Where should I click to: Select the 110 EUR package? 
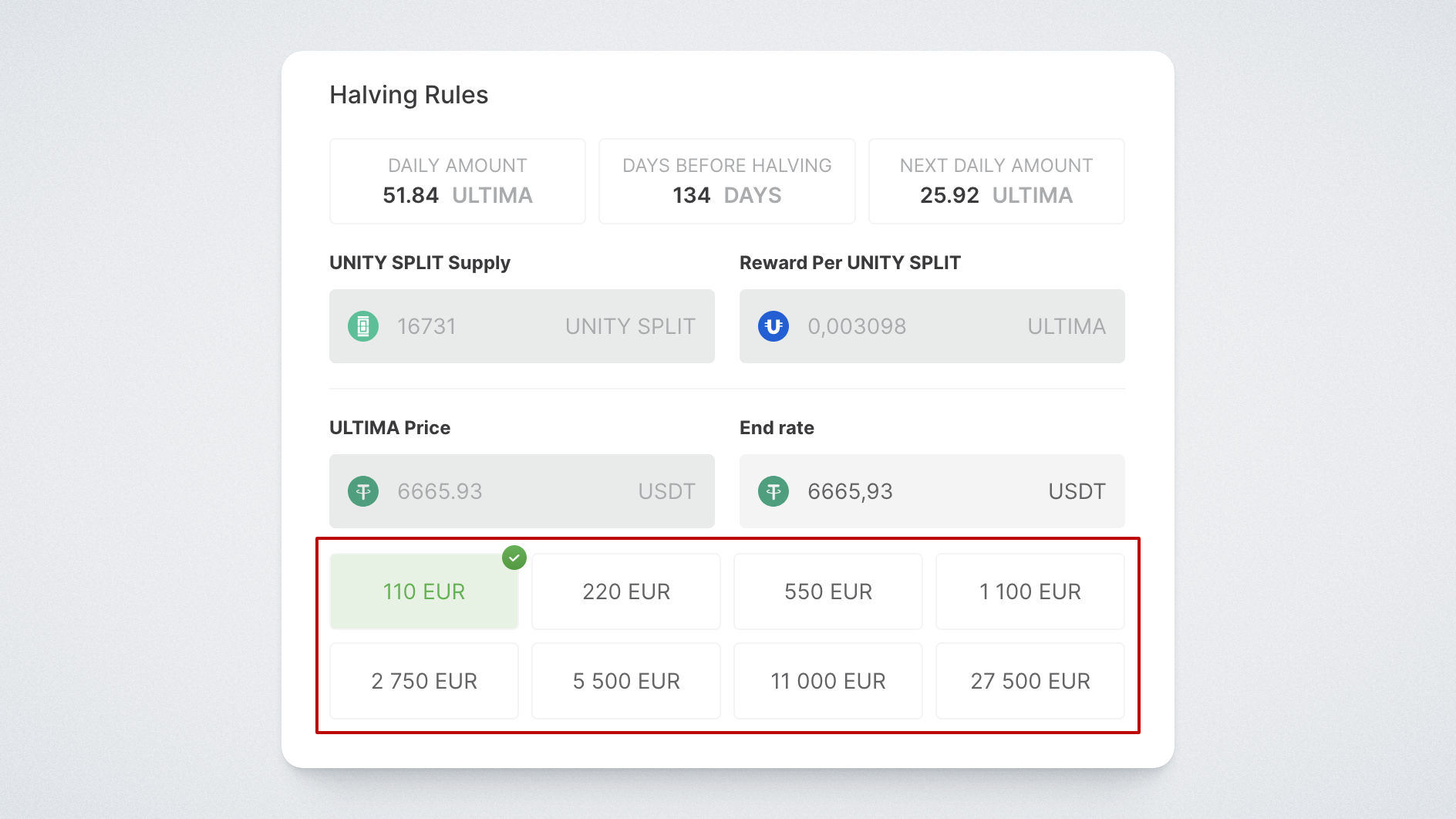[x=424, y=591]
